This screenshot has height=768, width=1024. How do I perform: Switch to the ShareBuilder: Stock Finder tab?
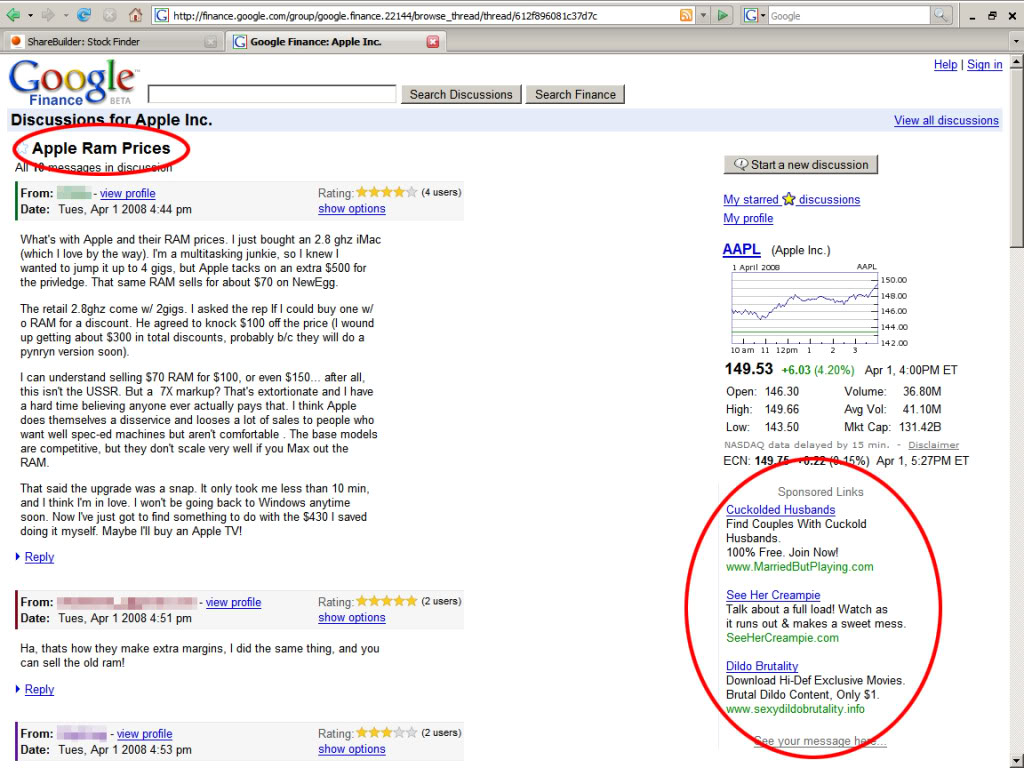pos(111,42)
